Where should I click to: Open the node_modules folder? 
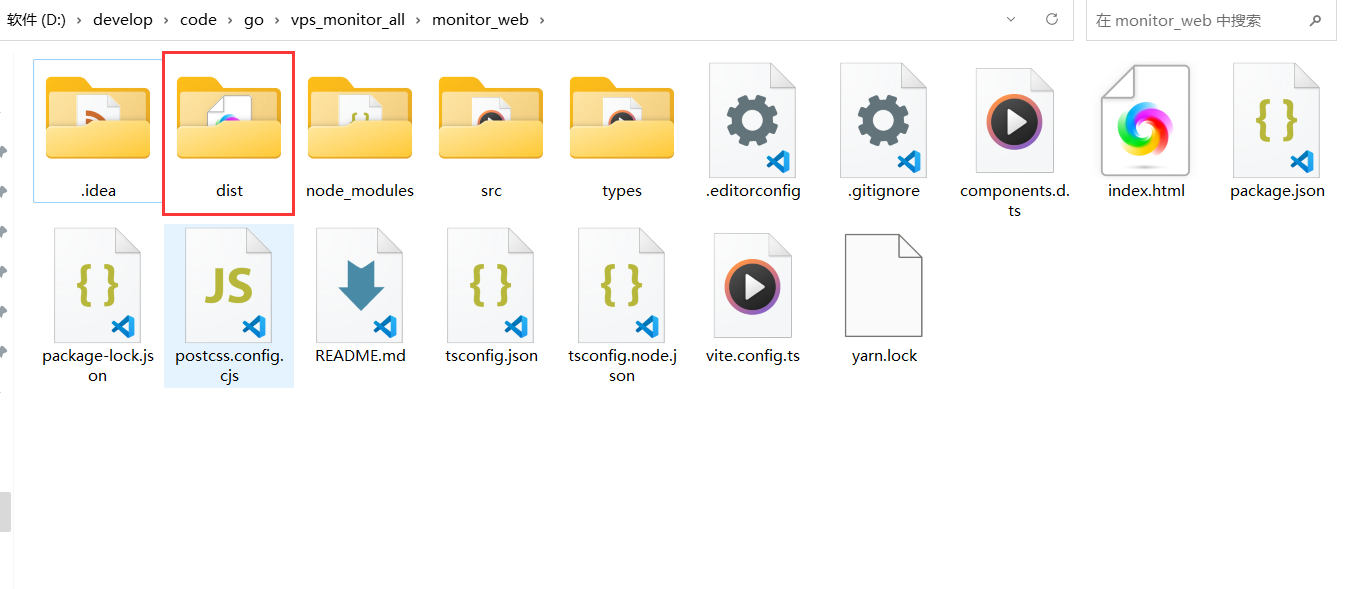pyautogui.click(x=360, y=120)
